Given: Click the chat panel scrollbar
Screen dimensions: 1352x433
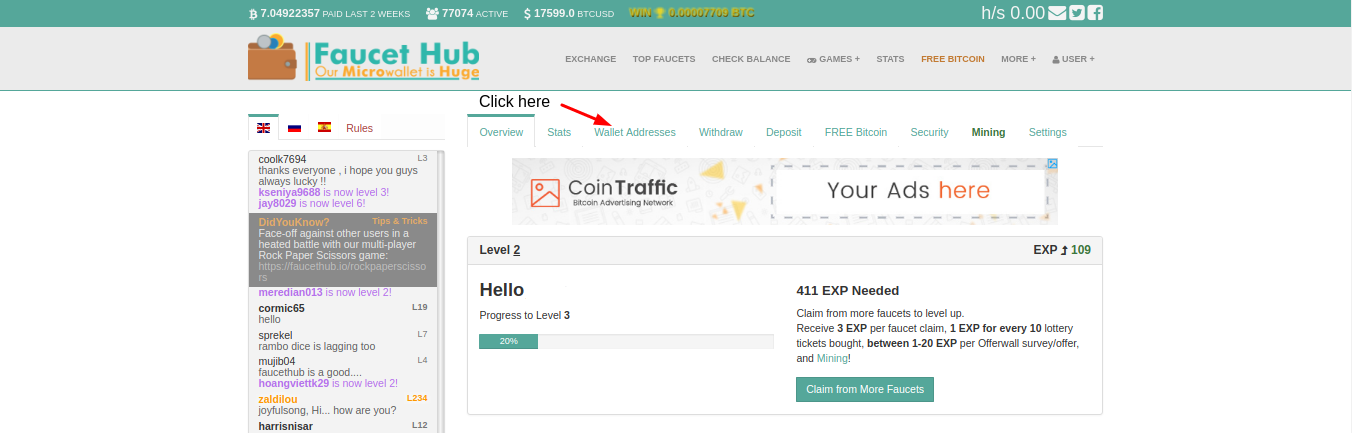Looking at the screenshot, I should click(442, 290).
